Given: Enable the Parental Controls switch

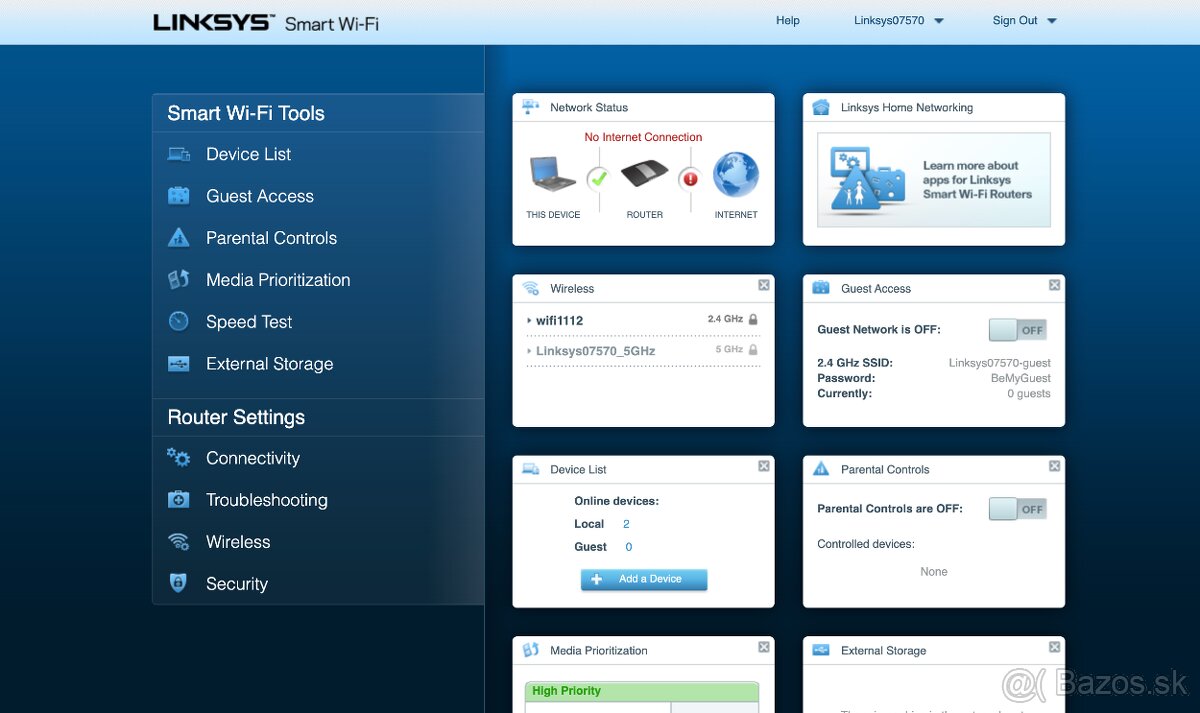Looking at the screenshot, I should pos(1017,509).
